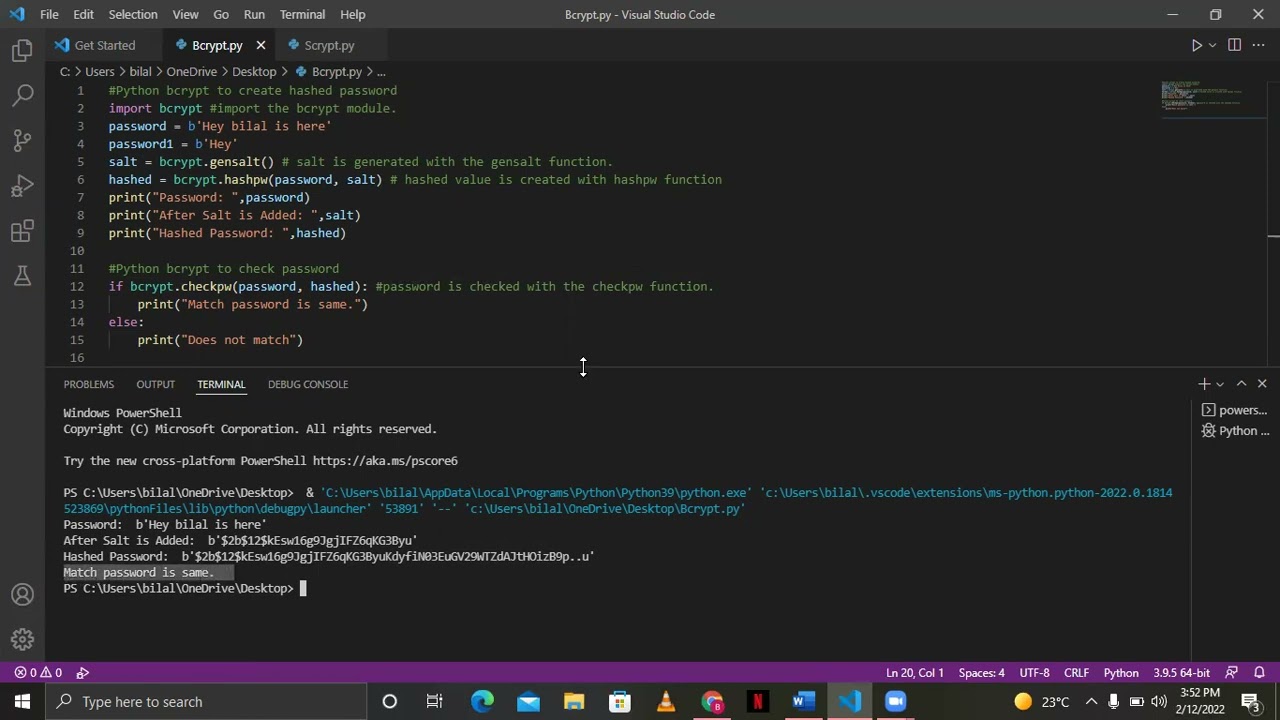Open Action Center notifications icon

pos(1250,701)
